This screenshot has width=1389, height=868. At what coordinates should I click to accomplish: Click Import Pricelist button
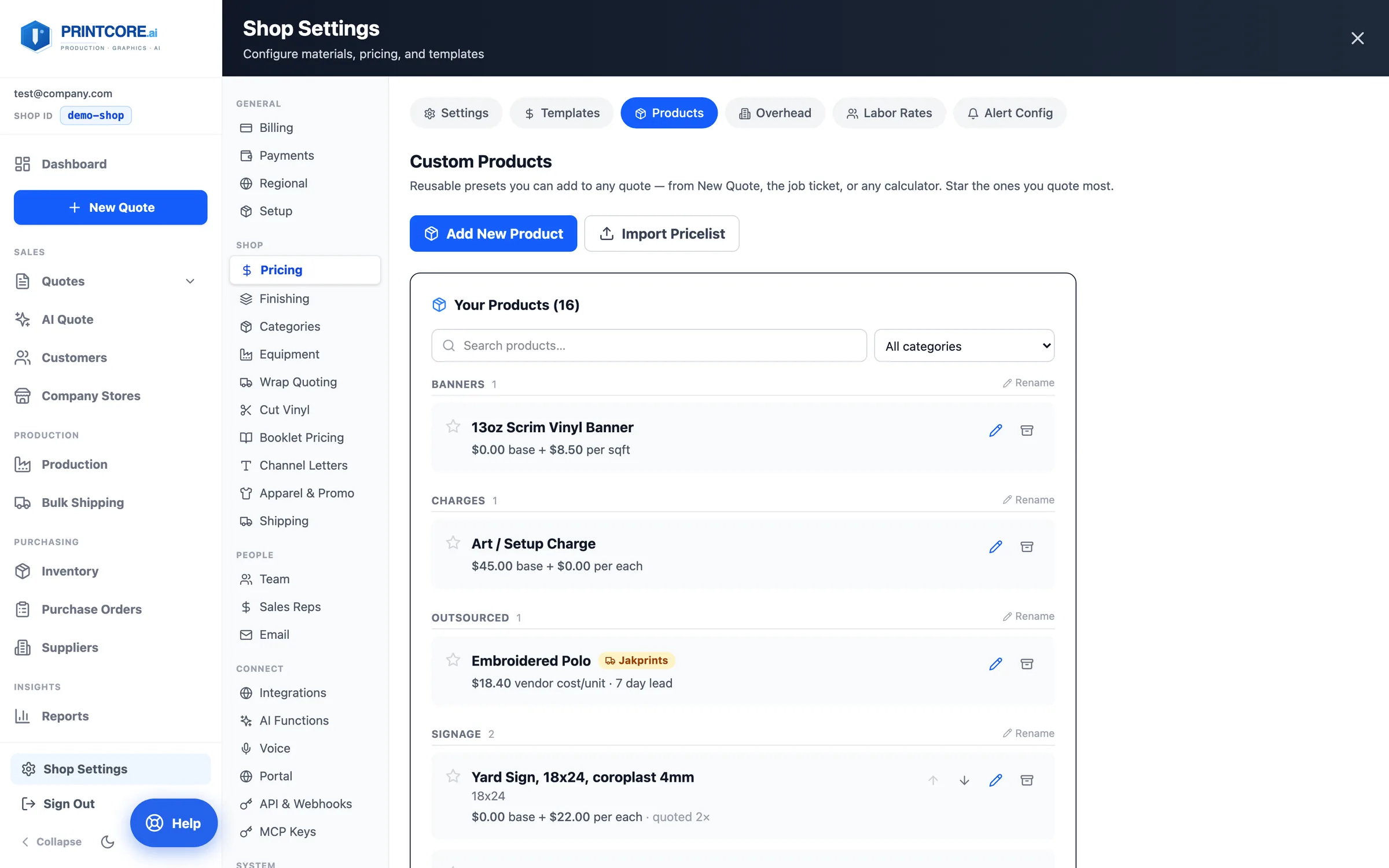(662, 234)
